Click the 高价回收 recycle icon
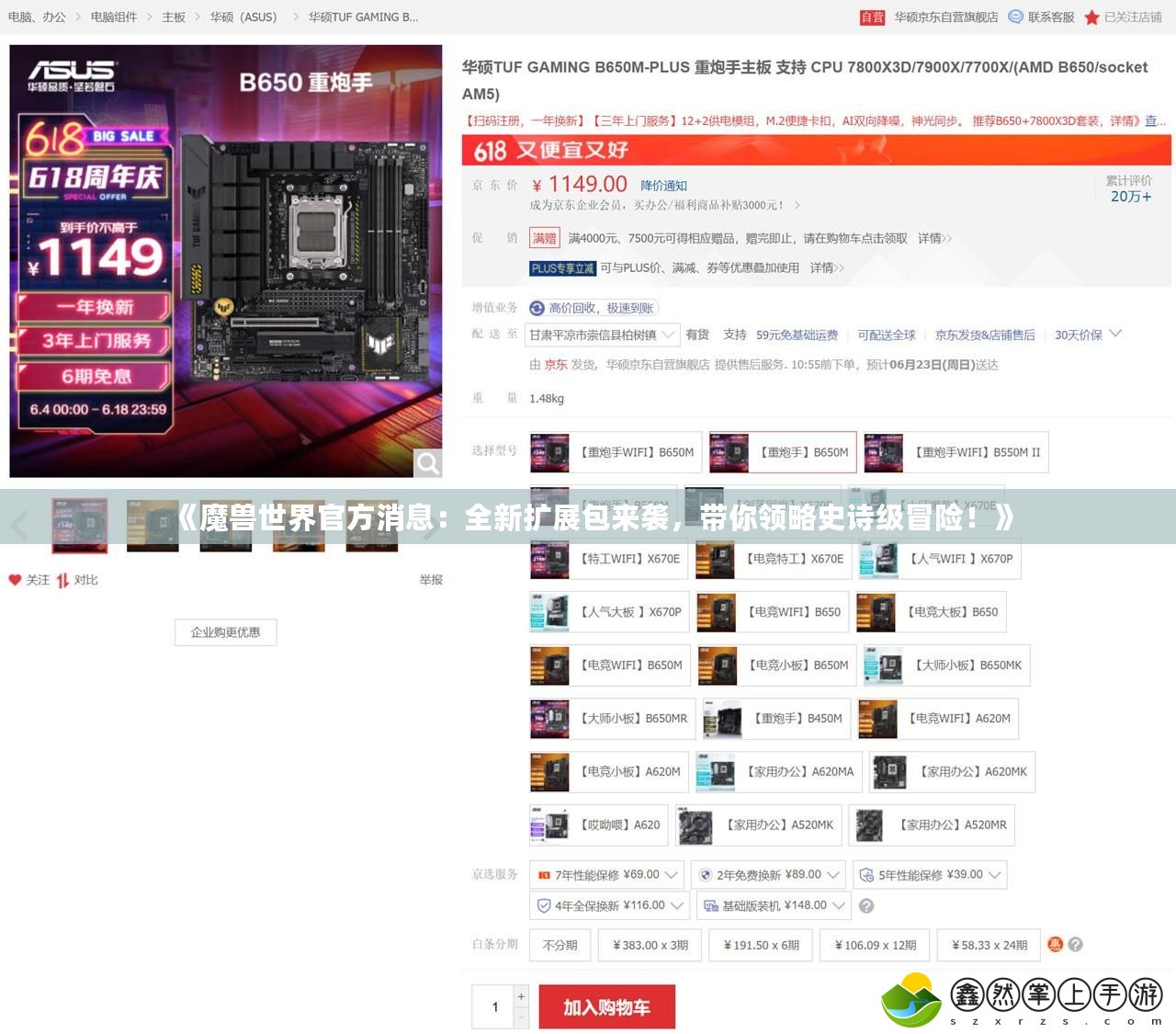The height and width of the screenshot is (1034, 1176). click(x=537, y=308)
